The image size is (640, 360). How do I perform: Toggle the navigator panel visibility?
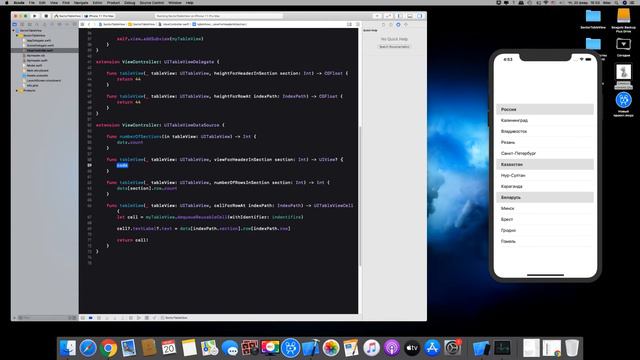[400, 16]
